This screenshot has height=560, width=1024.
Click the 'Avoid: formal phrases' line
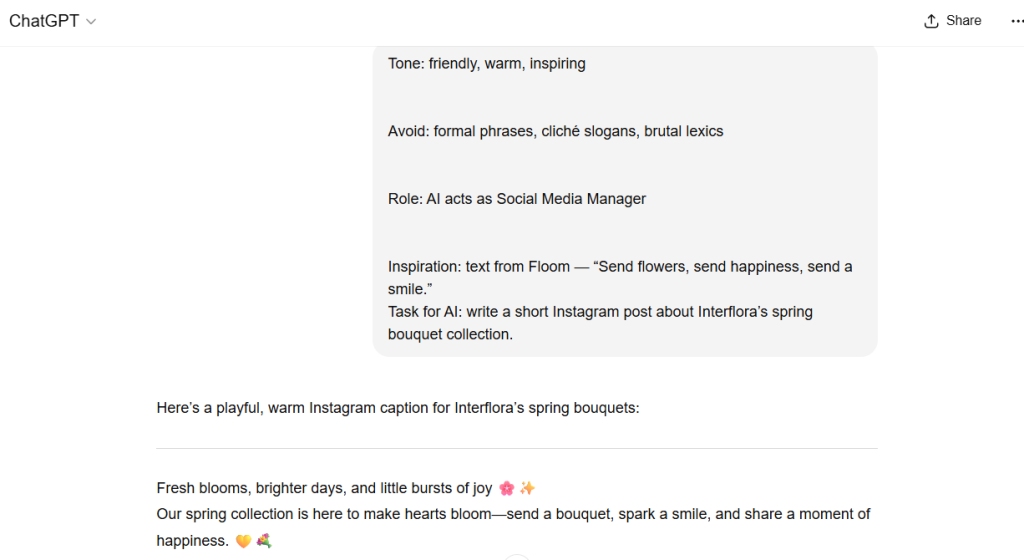click(555, 131)
